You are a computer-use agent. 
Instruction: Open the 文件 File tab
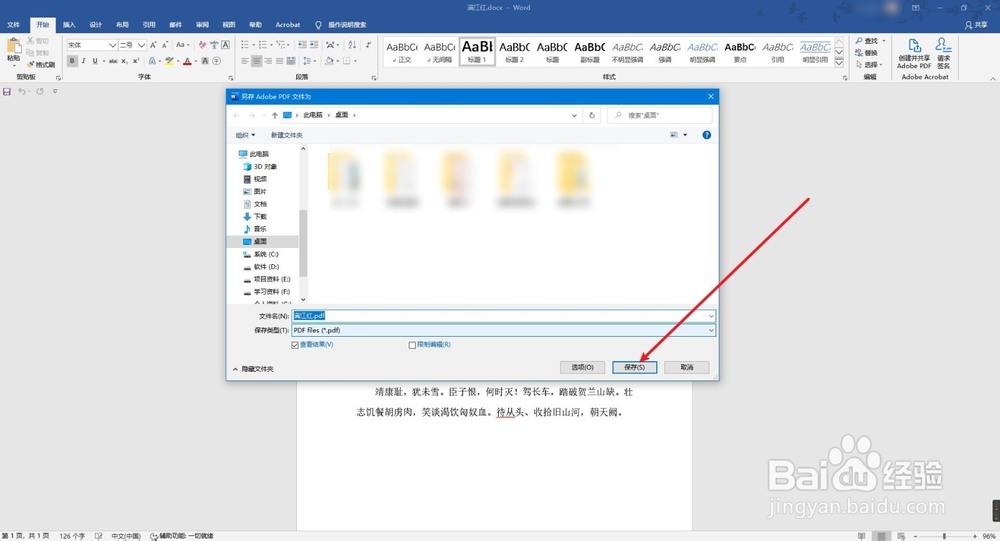13,25
